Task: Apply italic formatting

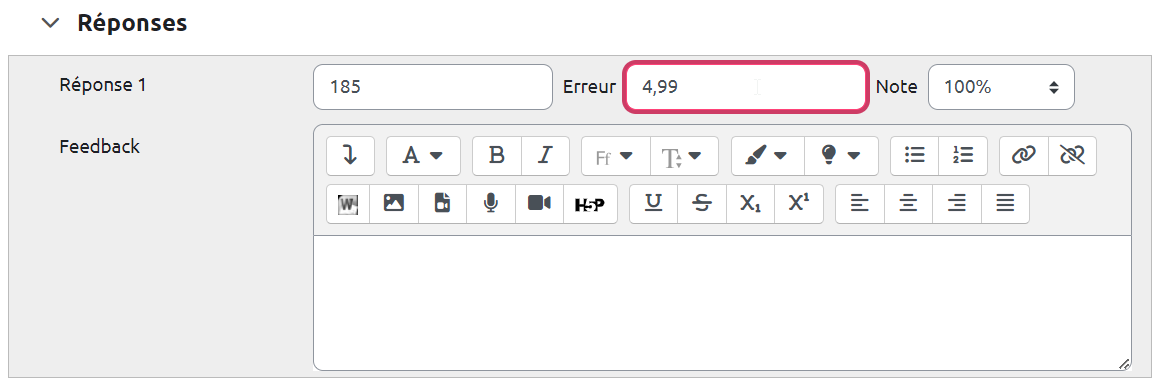Action: tap(546, 156)
